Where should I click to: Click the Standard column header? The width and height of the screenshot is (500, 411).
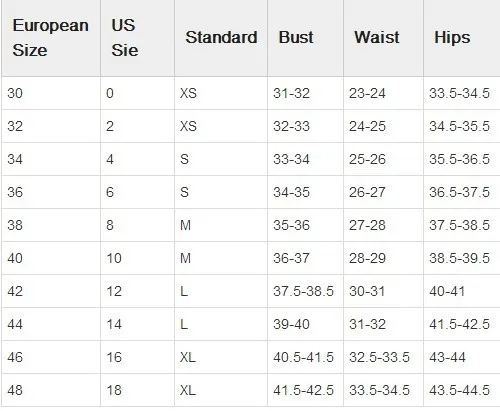[221, 38]
